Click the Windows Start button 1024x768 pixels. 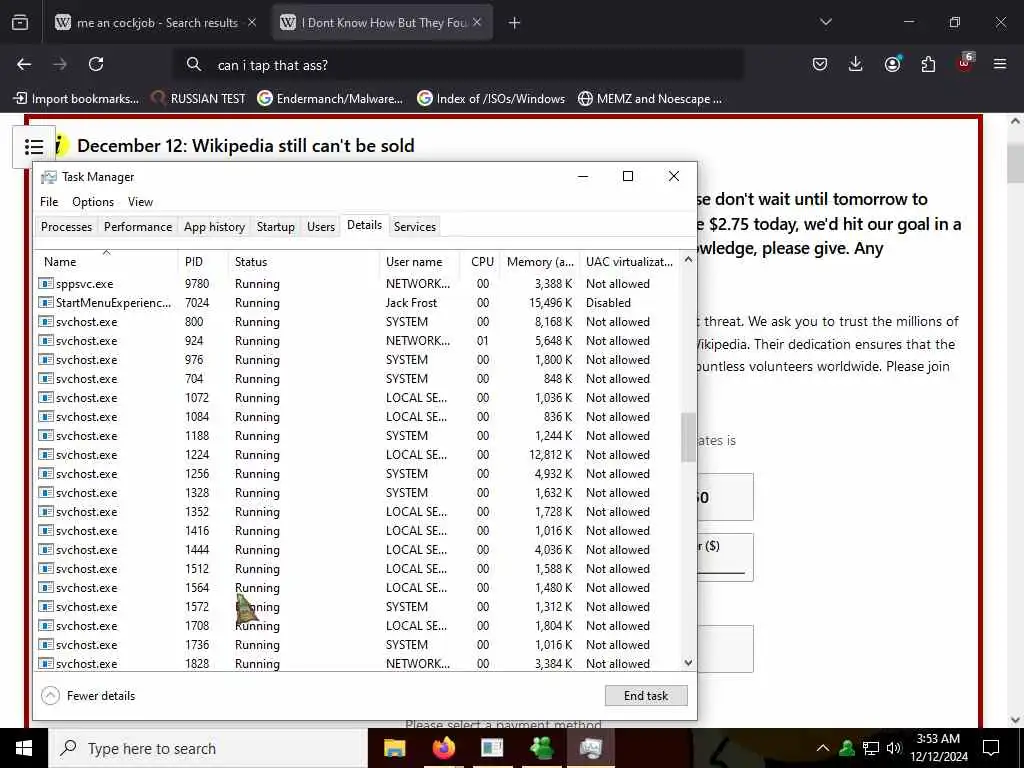pyautogui.click(x=24, y=748)
